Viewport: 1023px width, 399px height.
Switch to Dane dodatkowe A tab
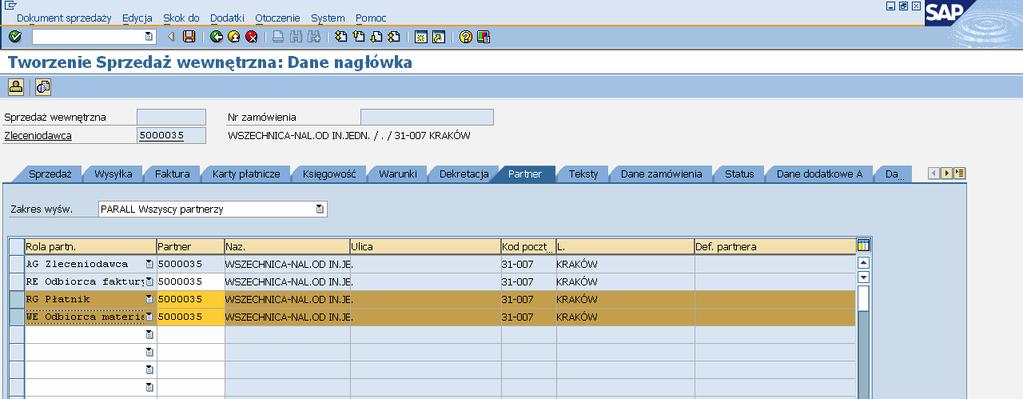819,174
